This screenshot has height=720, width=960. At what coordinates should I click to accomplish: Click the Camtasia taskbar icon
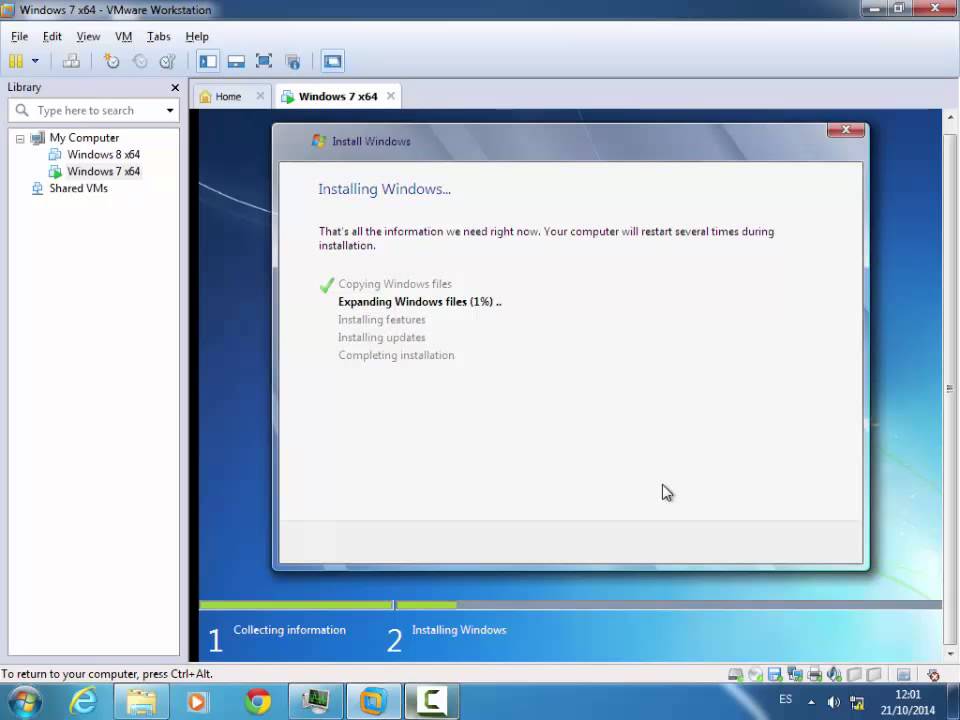point(432,702)
